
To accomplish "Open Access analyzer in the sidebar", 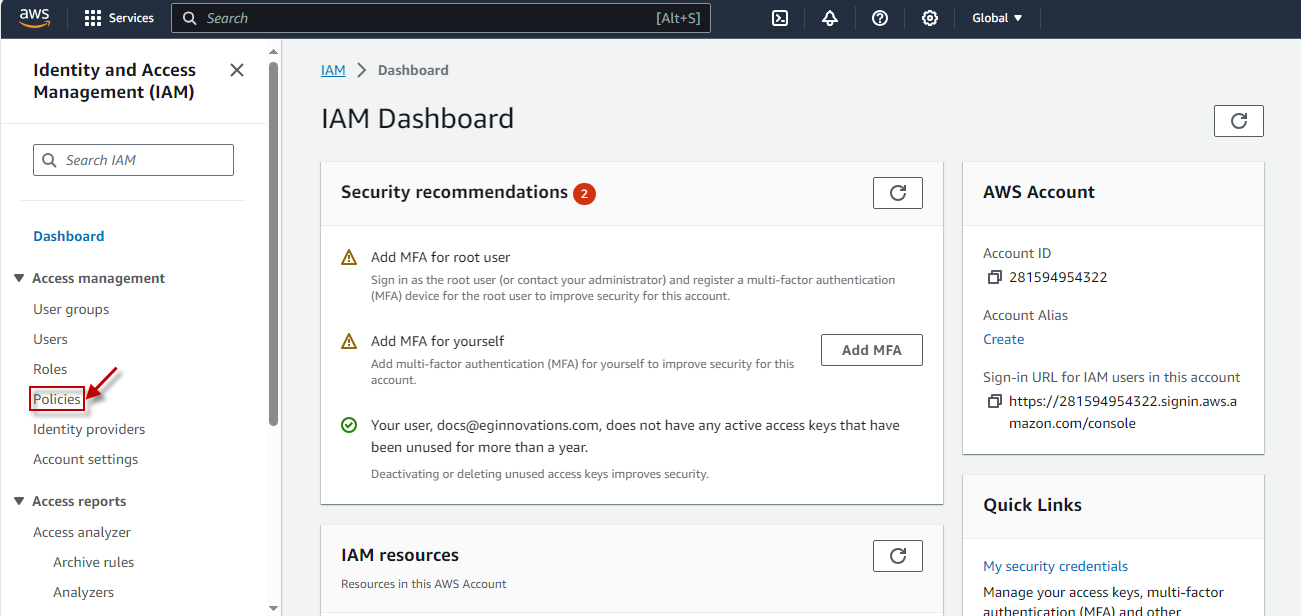I will tap(82, 532).
